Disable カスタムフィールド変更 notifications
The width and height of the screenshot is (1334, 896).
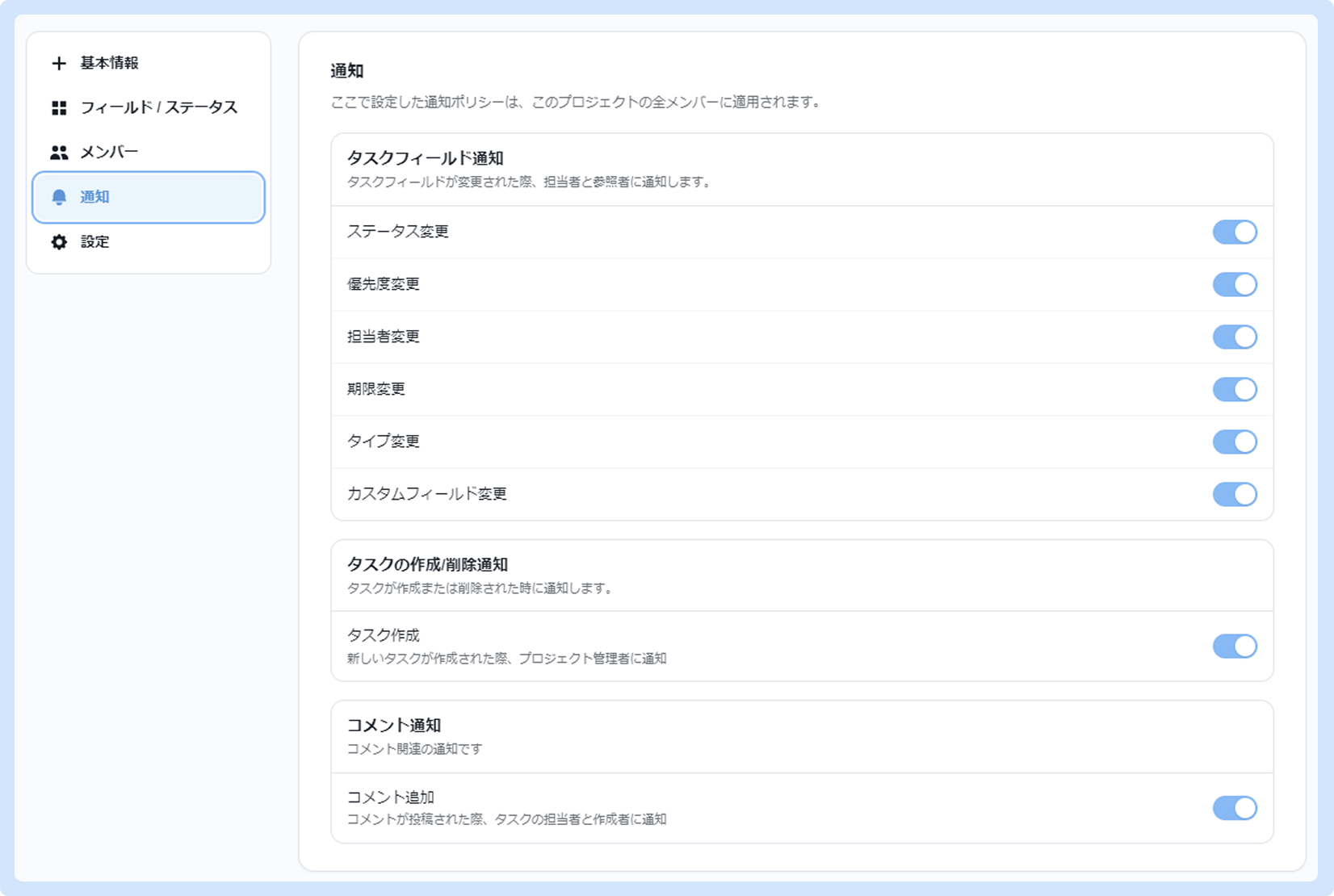[x=1235, y=495]
